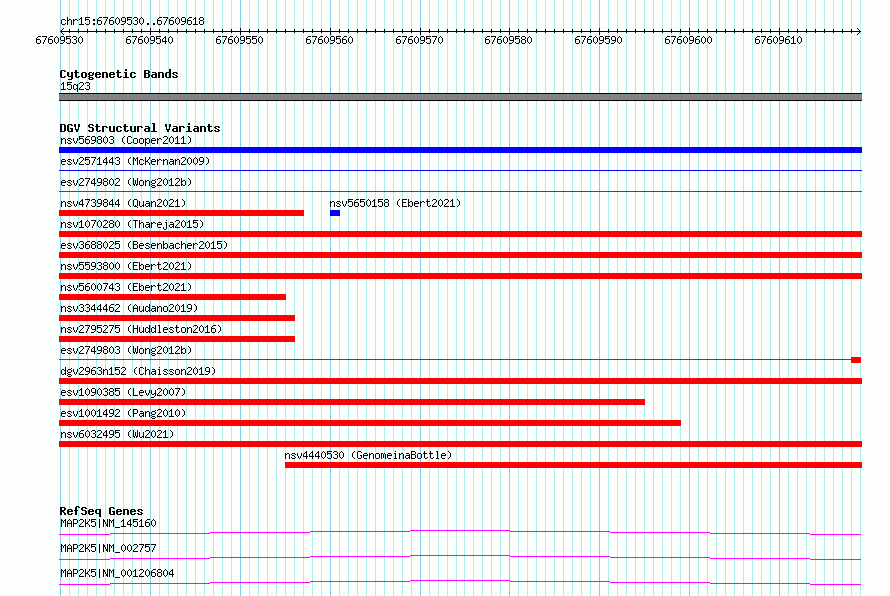Click the red nsv1070280 variant bar

[x=460, y=234]
